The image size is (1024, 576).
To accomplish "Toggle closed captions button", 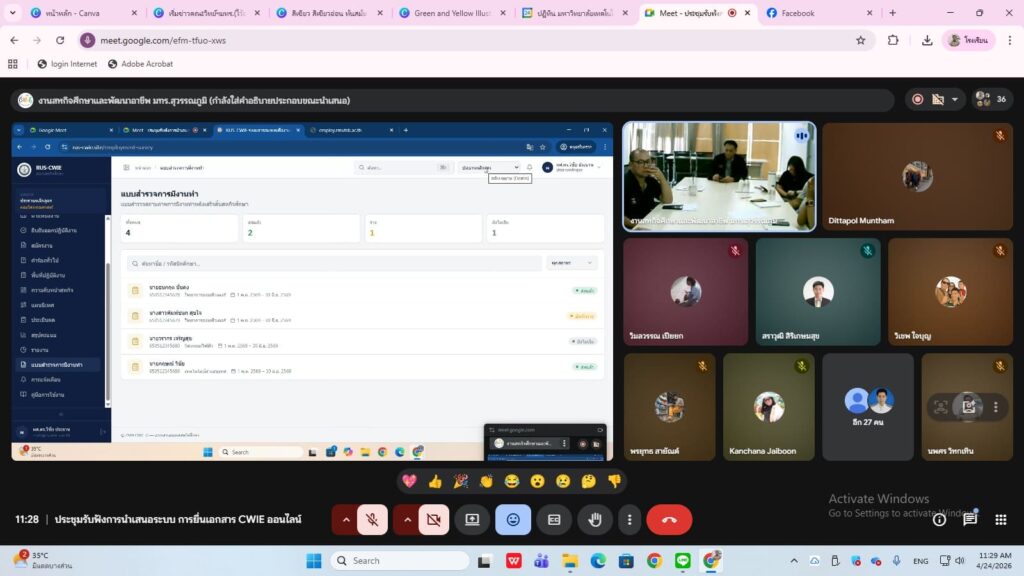I will pyautogui.click(x=553, y=520).
